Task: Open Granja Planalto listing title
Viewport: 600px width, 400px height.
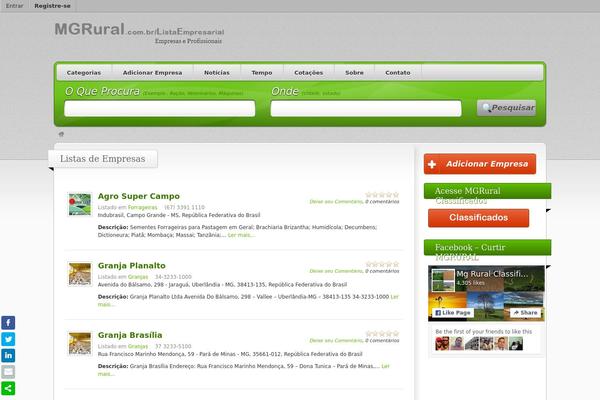Action: [132, 265]
